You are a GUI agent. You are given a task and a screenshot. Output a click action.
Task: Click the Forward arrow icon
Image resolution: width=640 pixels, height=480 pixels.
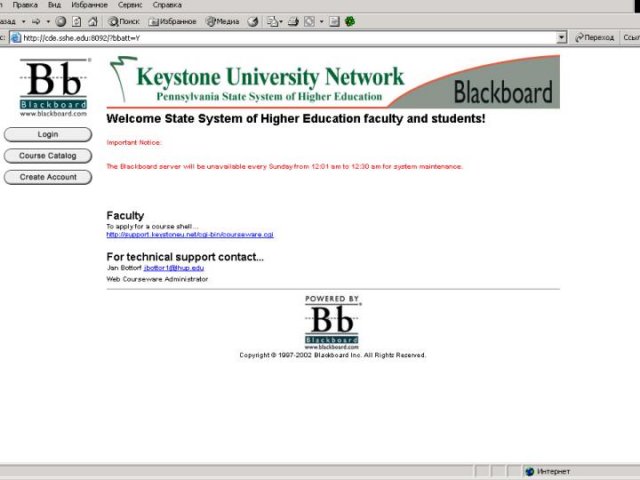click(x=36, y=21)
